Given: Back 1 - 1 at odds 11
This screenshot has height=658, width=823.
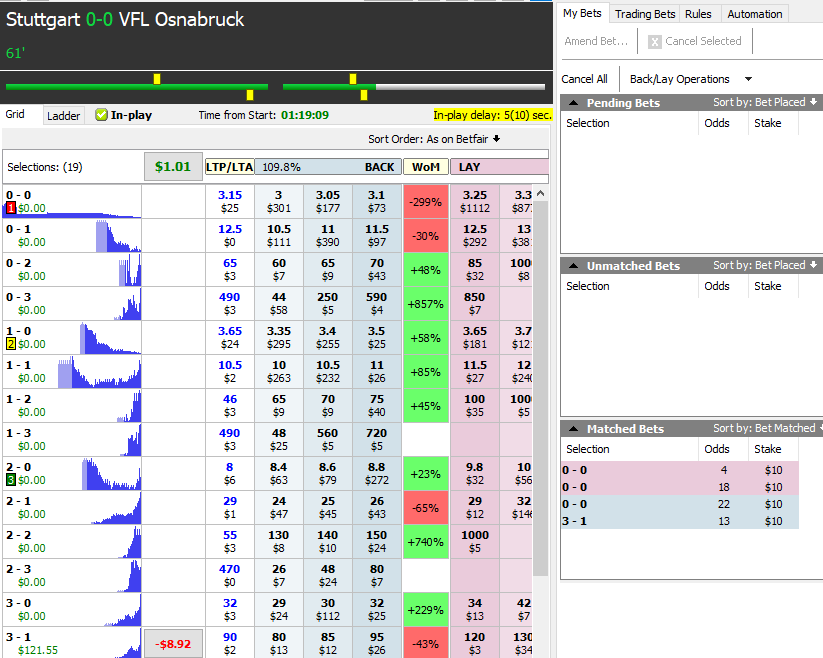Looking at the screenshot, I should [377, 372].
